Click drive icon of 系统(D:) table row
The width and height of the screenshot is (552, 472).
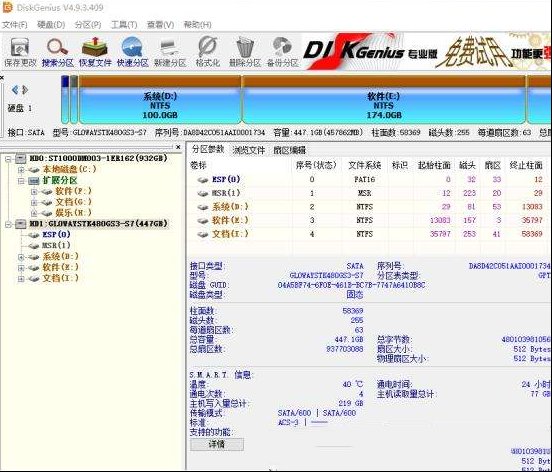coord(203,207)
